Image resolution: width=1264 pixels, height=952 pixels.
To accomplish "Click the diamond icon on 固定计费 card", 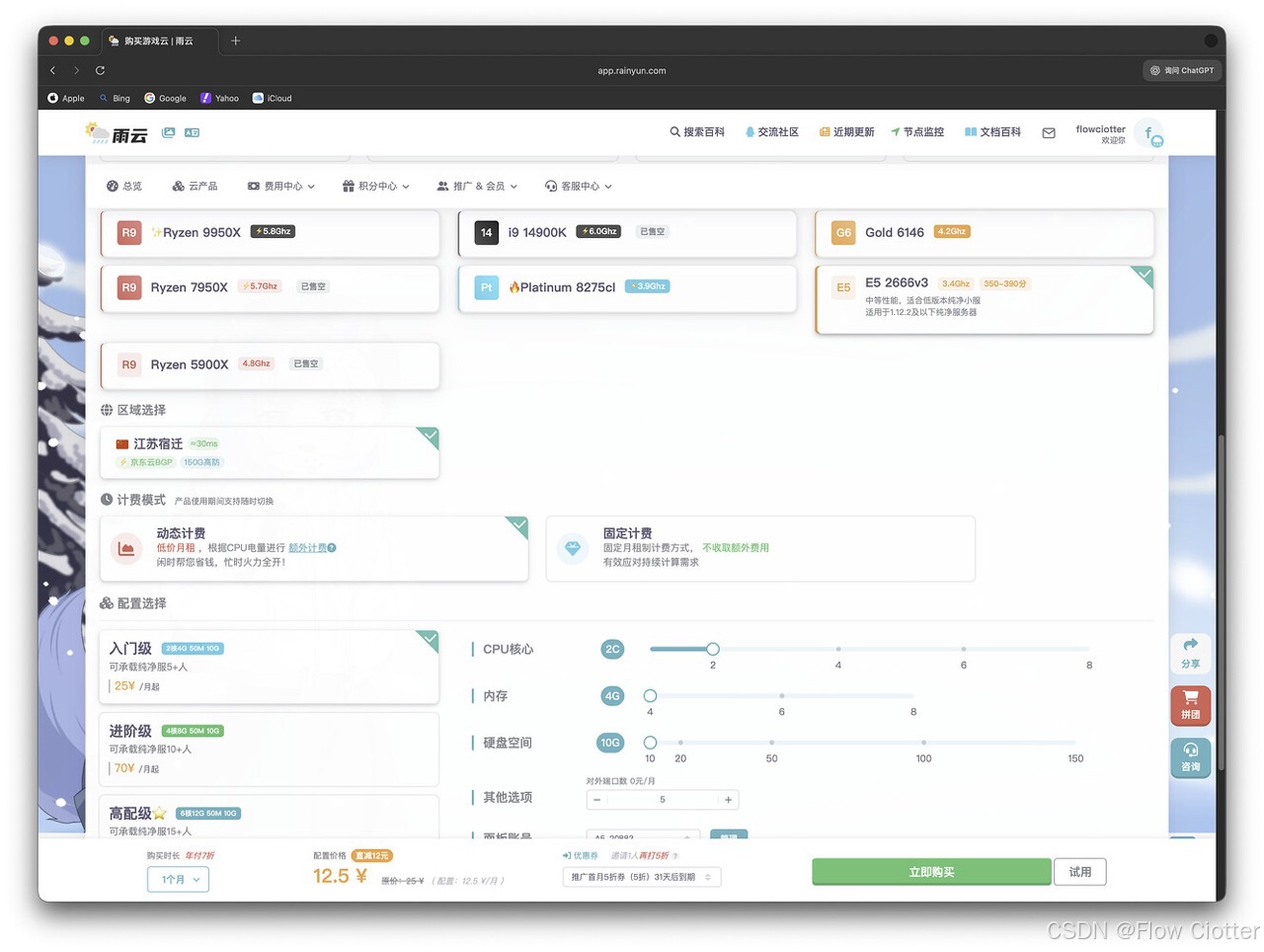I will tap(573, 548).
